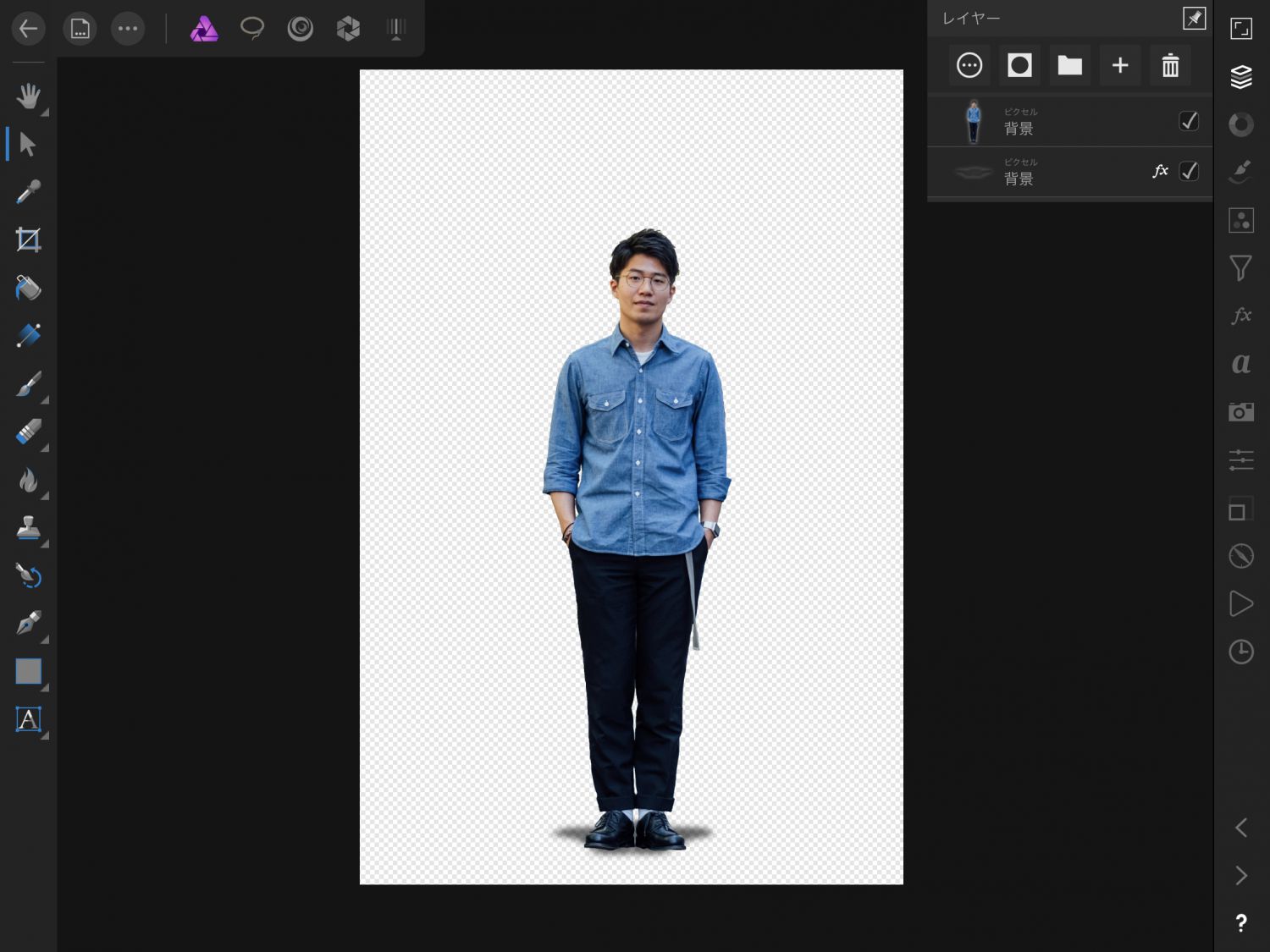Select the Paint Brush tool

point(28,384)
